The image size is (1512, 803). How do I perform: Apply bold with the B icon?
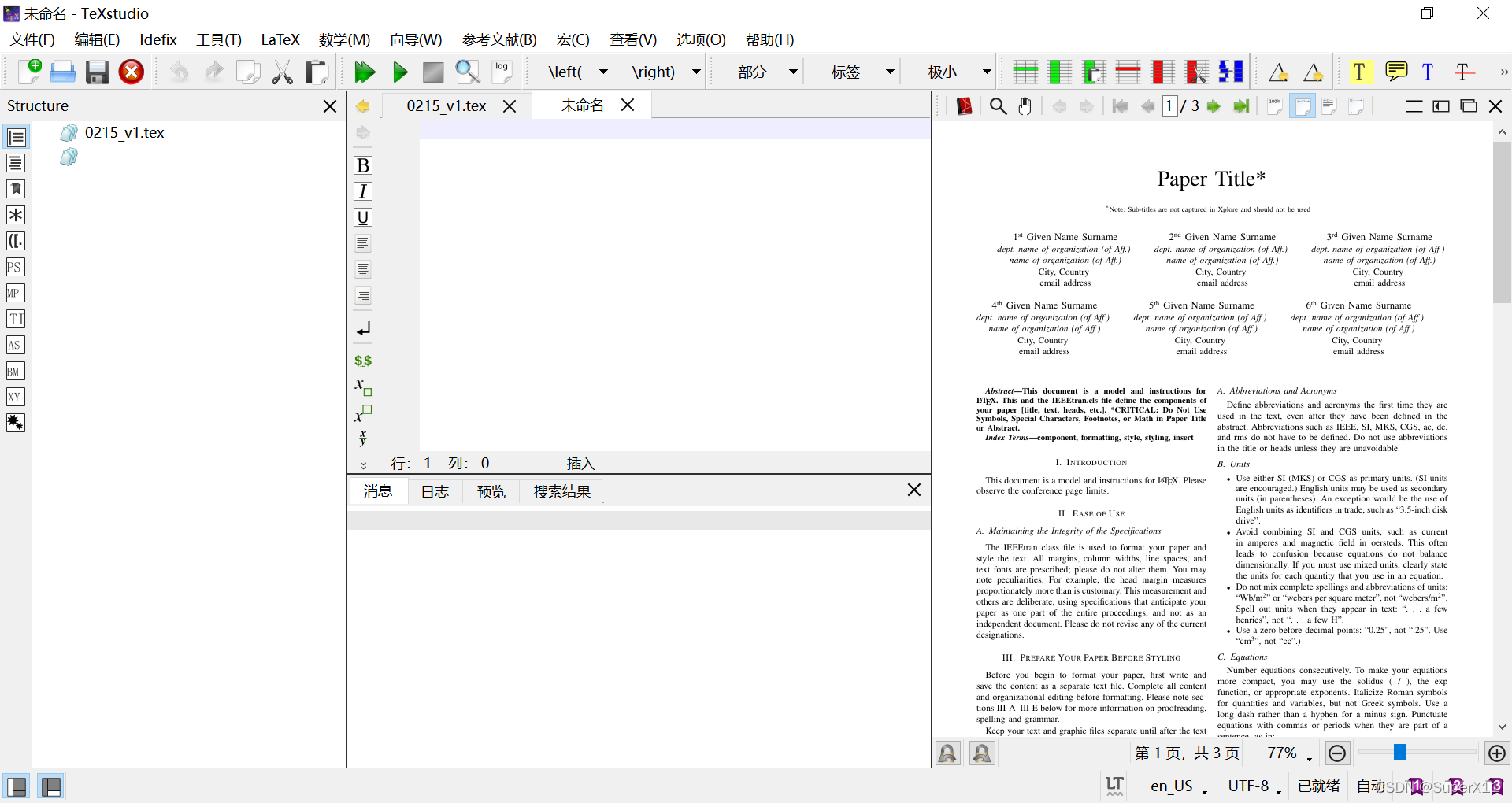click(363, 165)
